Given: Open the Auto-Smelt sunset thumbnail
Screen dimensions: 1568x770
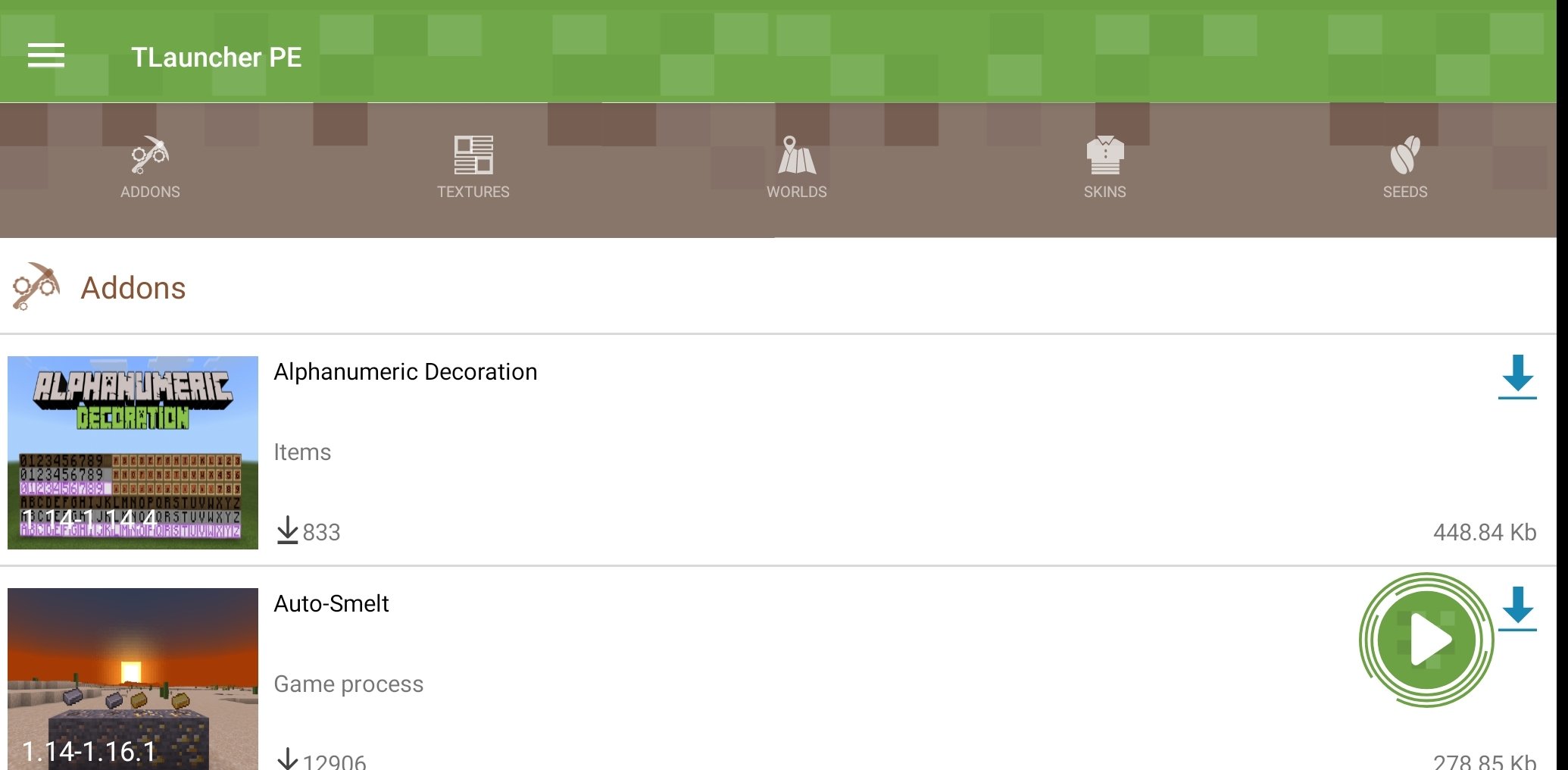Looking at the screenshot, I should tap(133, 679).
